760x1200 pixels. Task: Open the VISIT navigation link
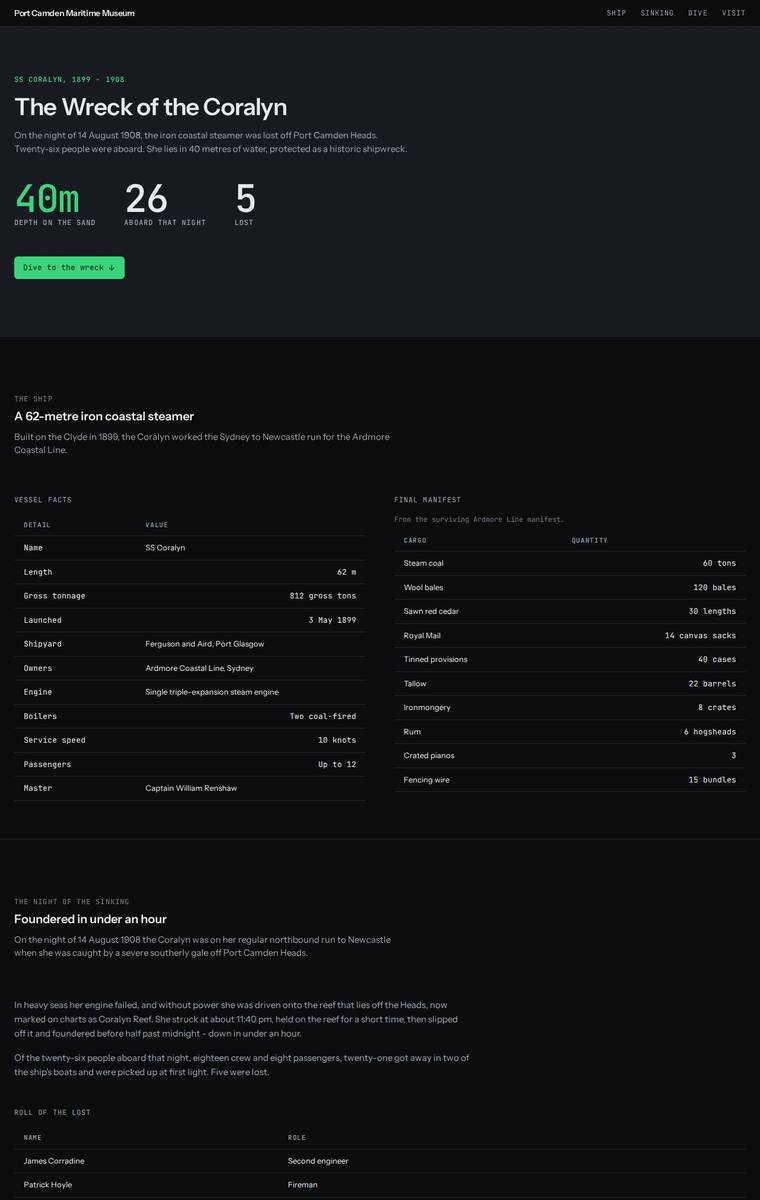[734, 13]
